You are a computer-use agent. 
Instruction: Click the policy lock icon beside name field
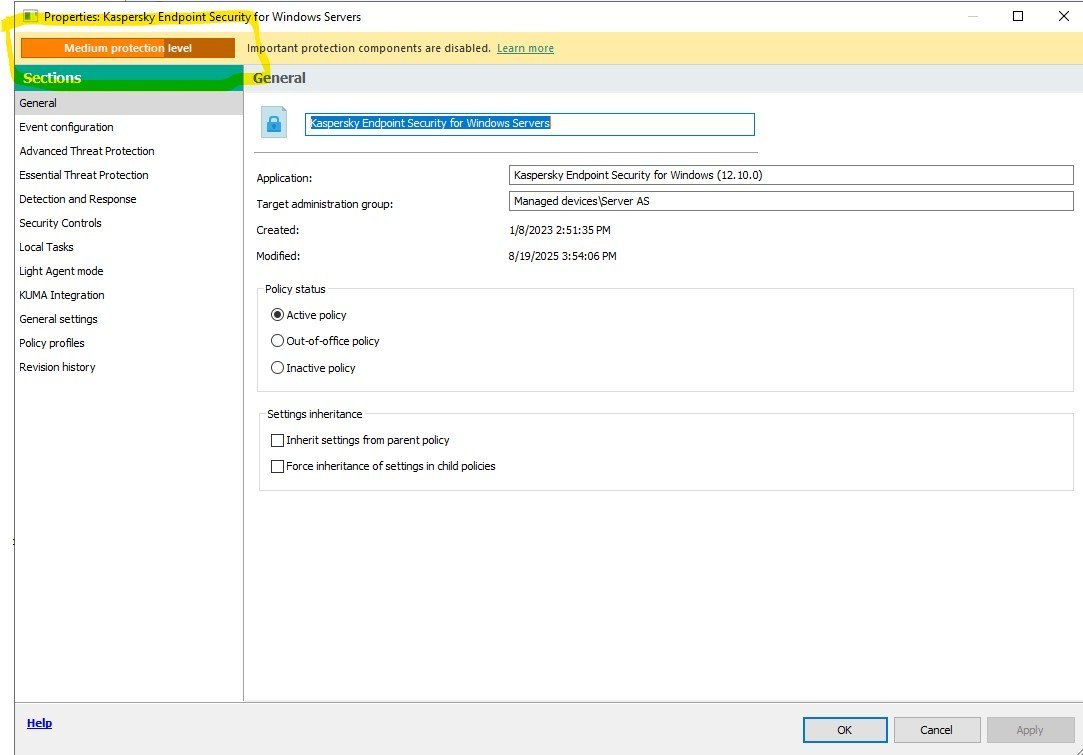274,123
